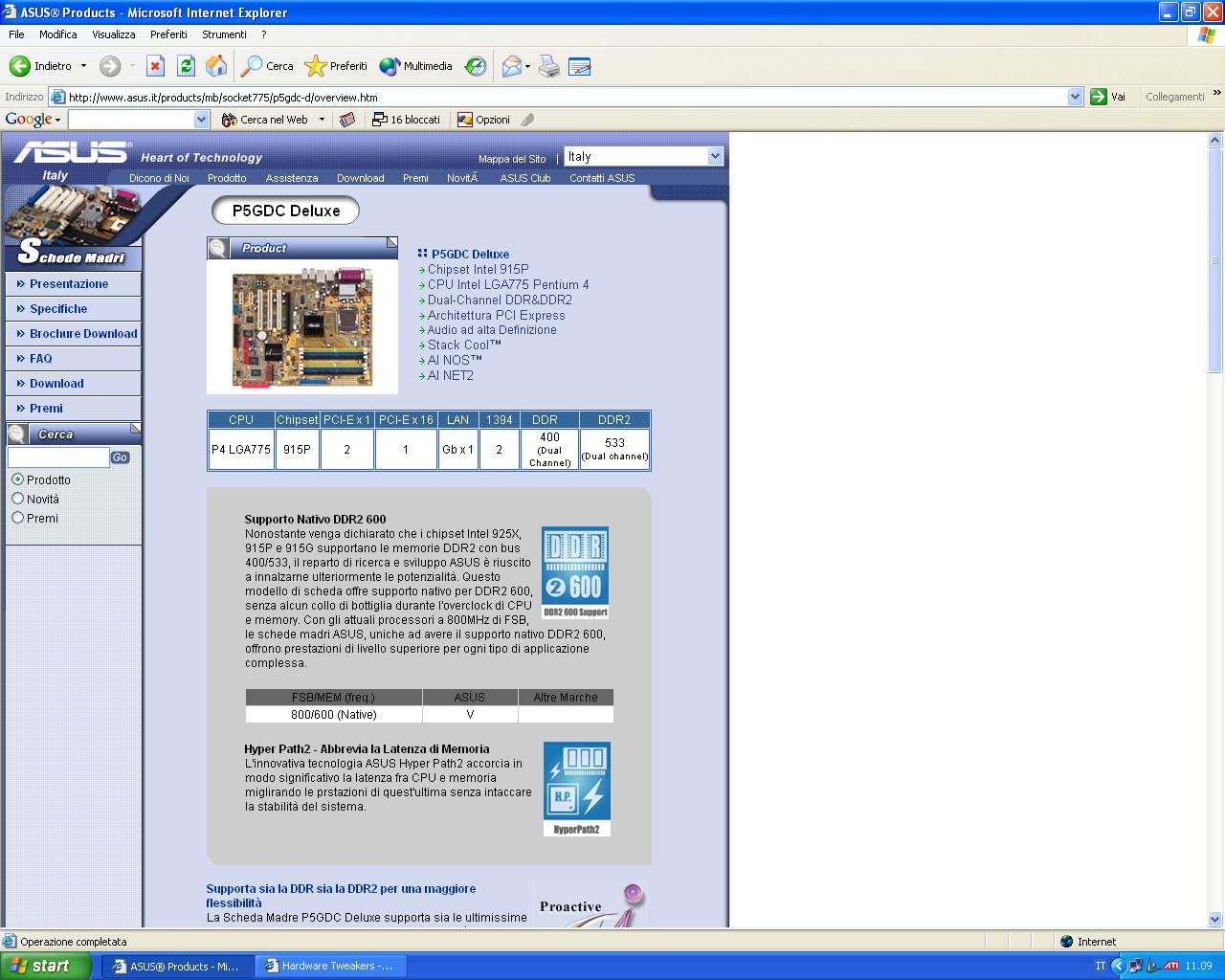Open the ASUS Club navigation link
1225x980 pixels.
(525, 178)
